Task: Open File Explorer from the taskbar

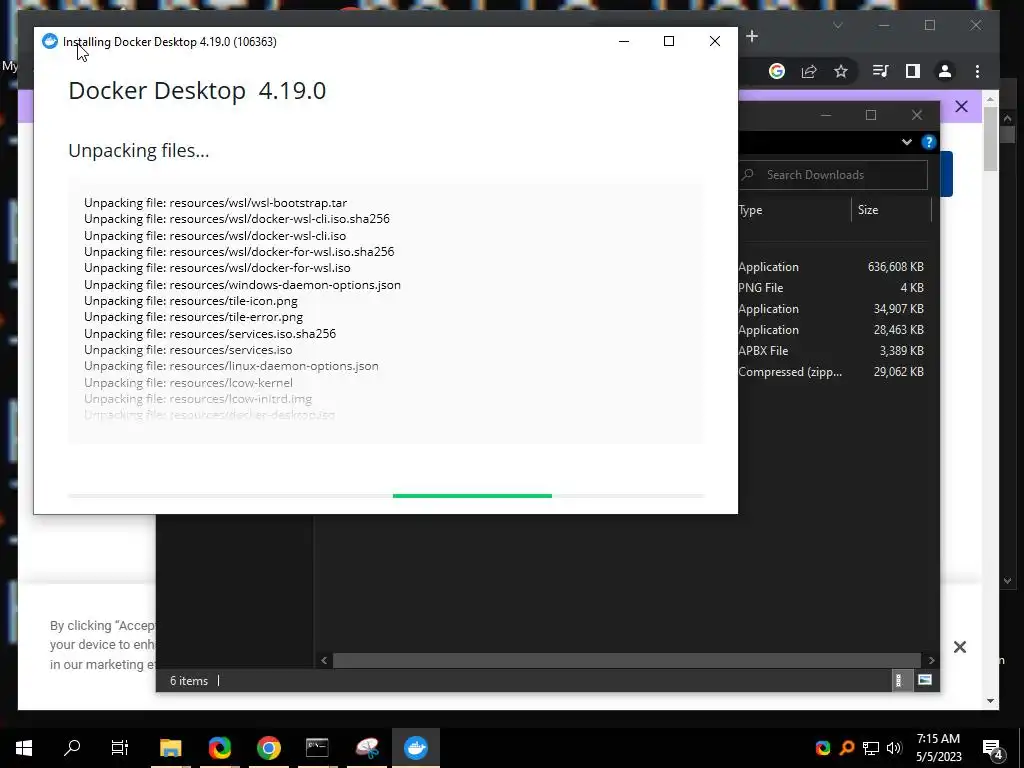Action: (x=170, y=748)
